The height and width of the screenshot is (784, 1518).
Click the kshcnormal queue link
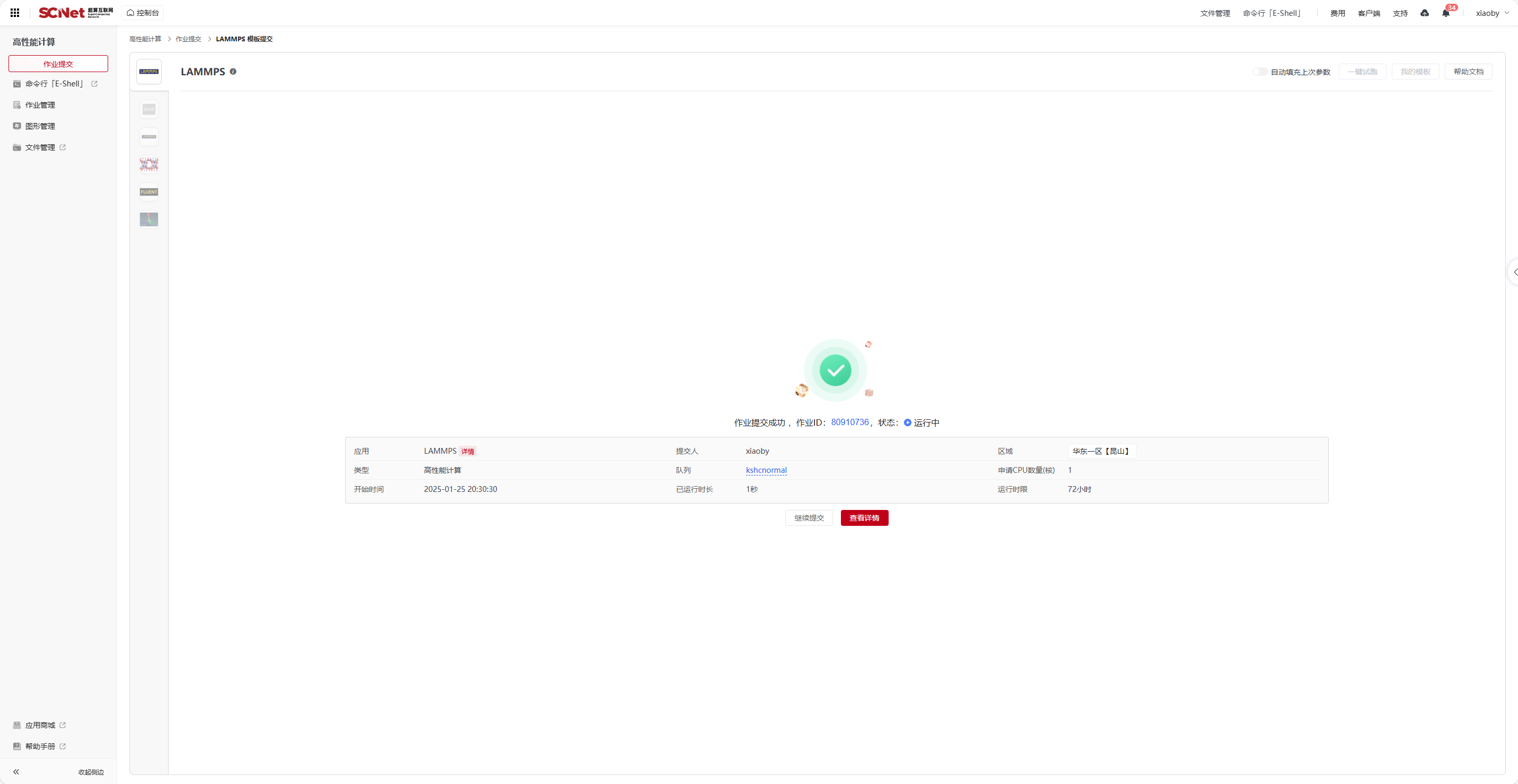[x=766, y=470]
